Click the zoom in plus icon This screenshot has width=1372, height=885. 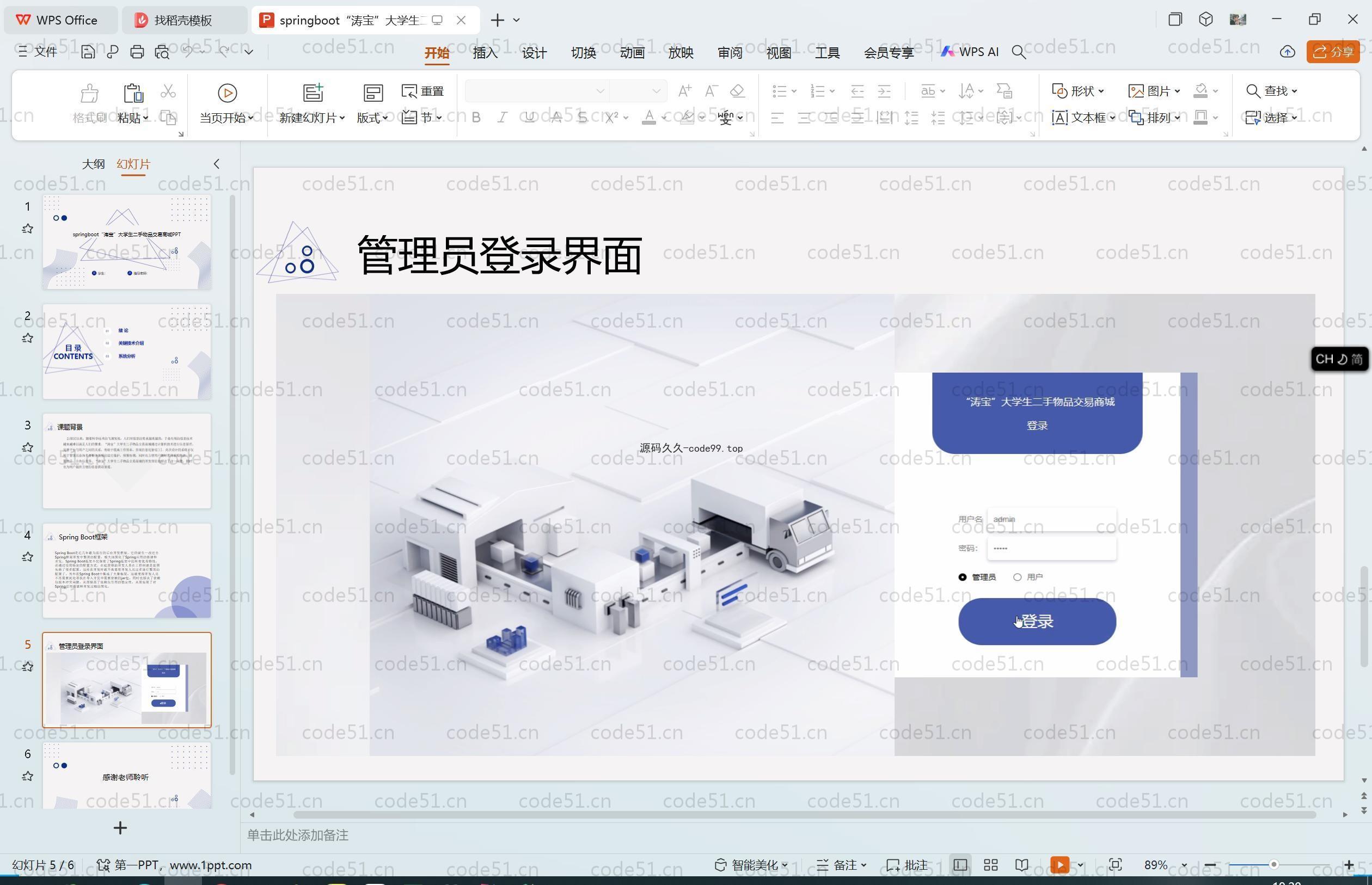(1349, 865)
